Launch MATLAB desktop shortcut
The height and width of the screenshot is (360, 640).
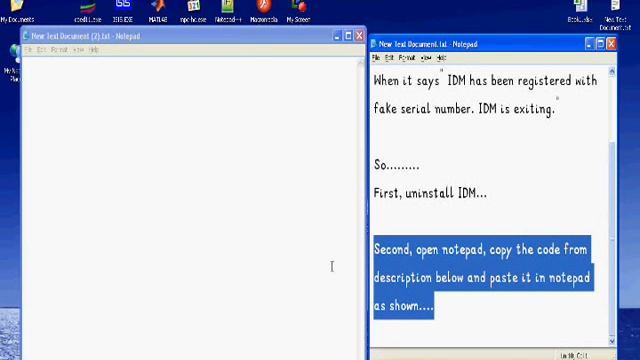tap(158, 11)
